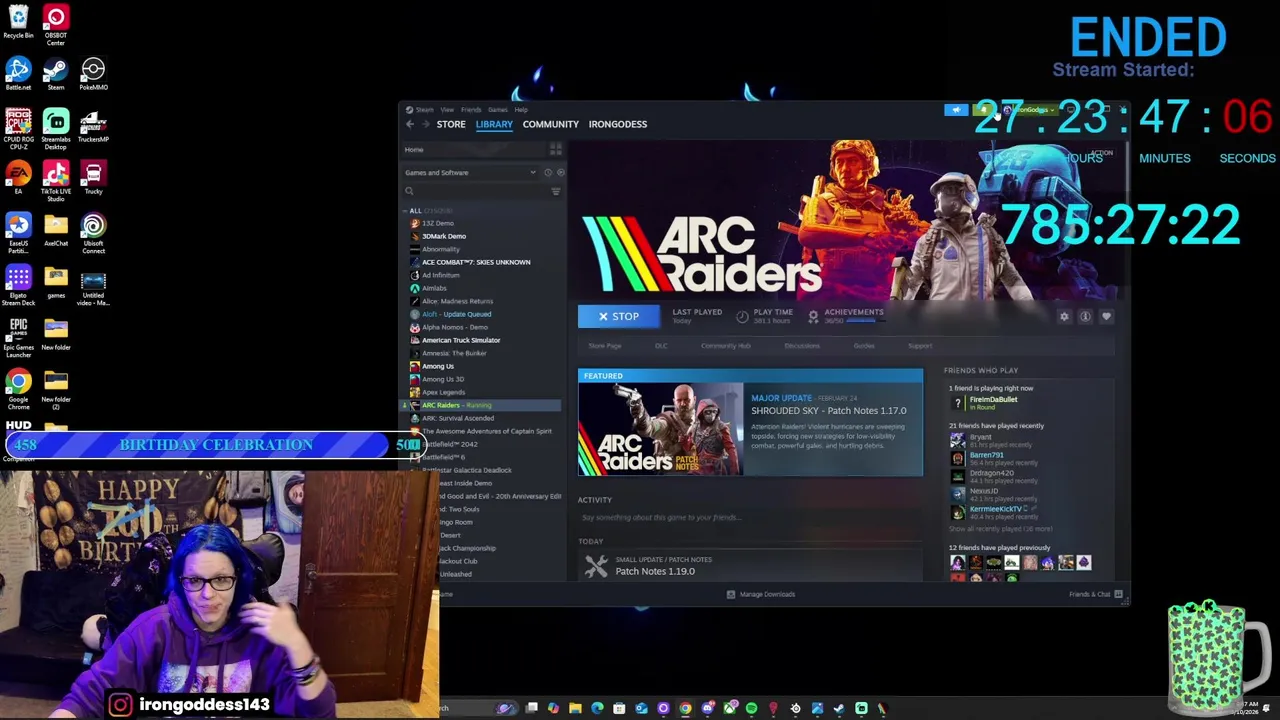The width and height of the screenshot is (1280, 720).
Task: Select the LIBRARY tab
Action: point(494,124)
